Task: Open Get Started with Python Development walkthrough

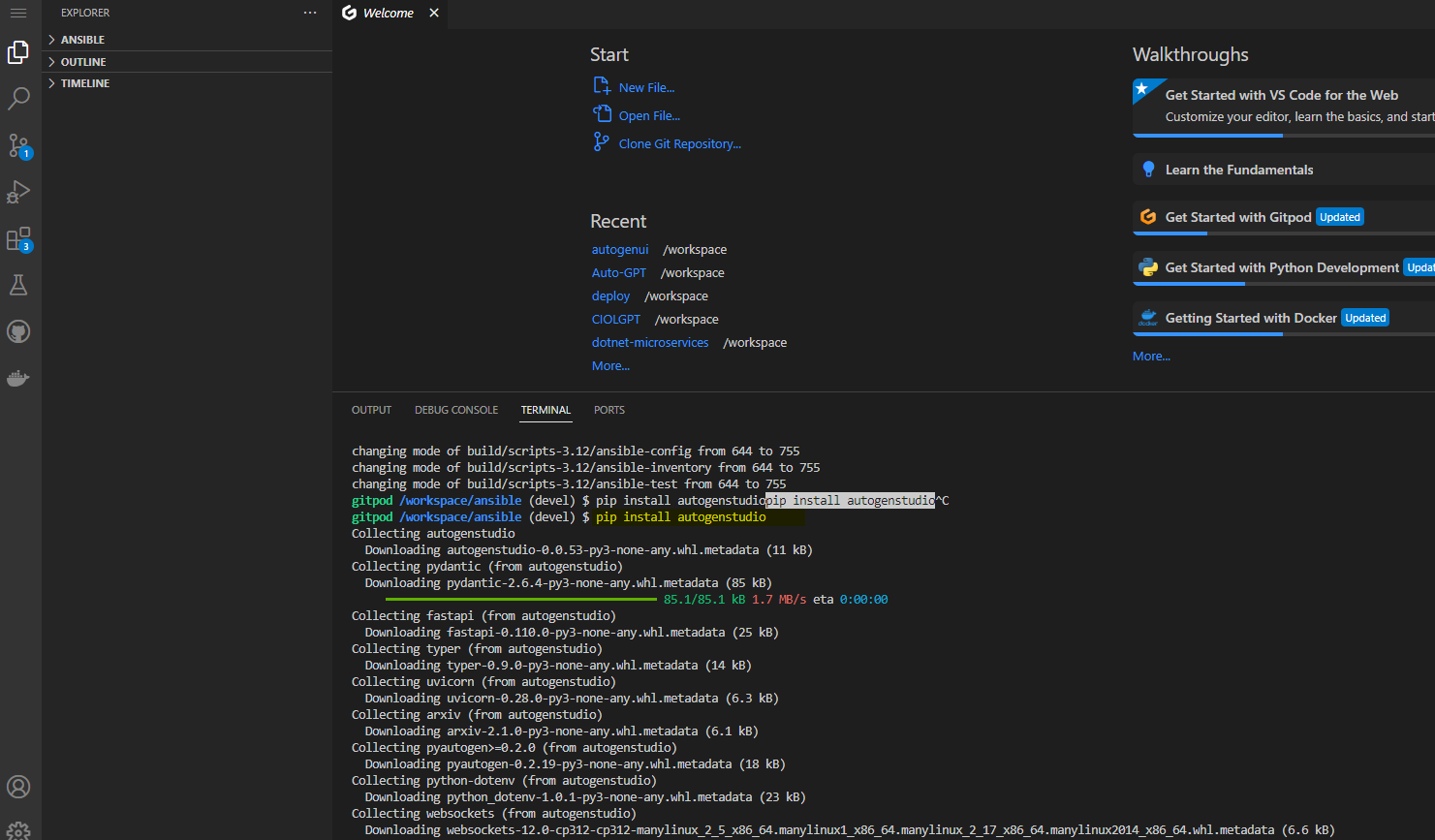Action: (x=1284, y=267)
